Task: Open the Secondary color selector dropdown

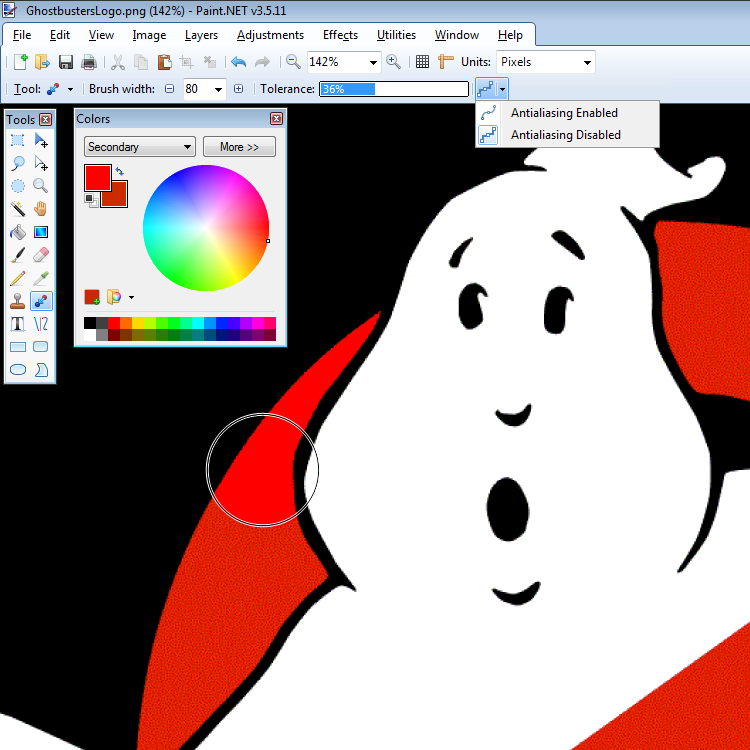Action: point(140,147)
